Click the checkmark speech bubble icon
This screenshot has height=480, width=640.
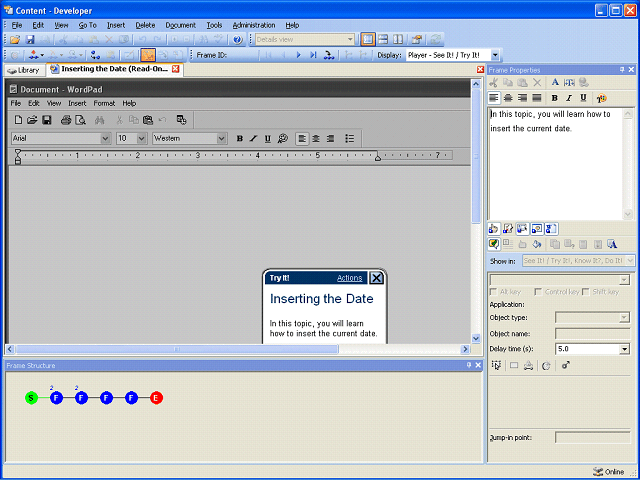pyautogui.click(x=493, y=244)
